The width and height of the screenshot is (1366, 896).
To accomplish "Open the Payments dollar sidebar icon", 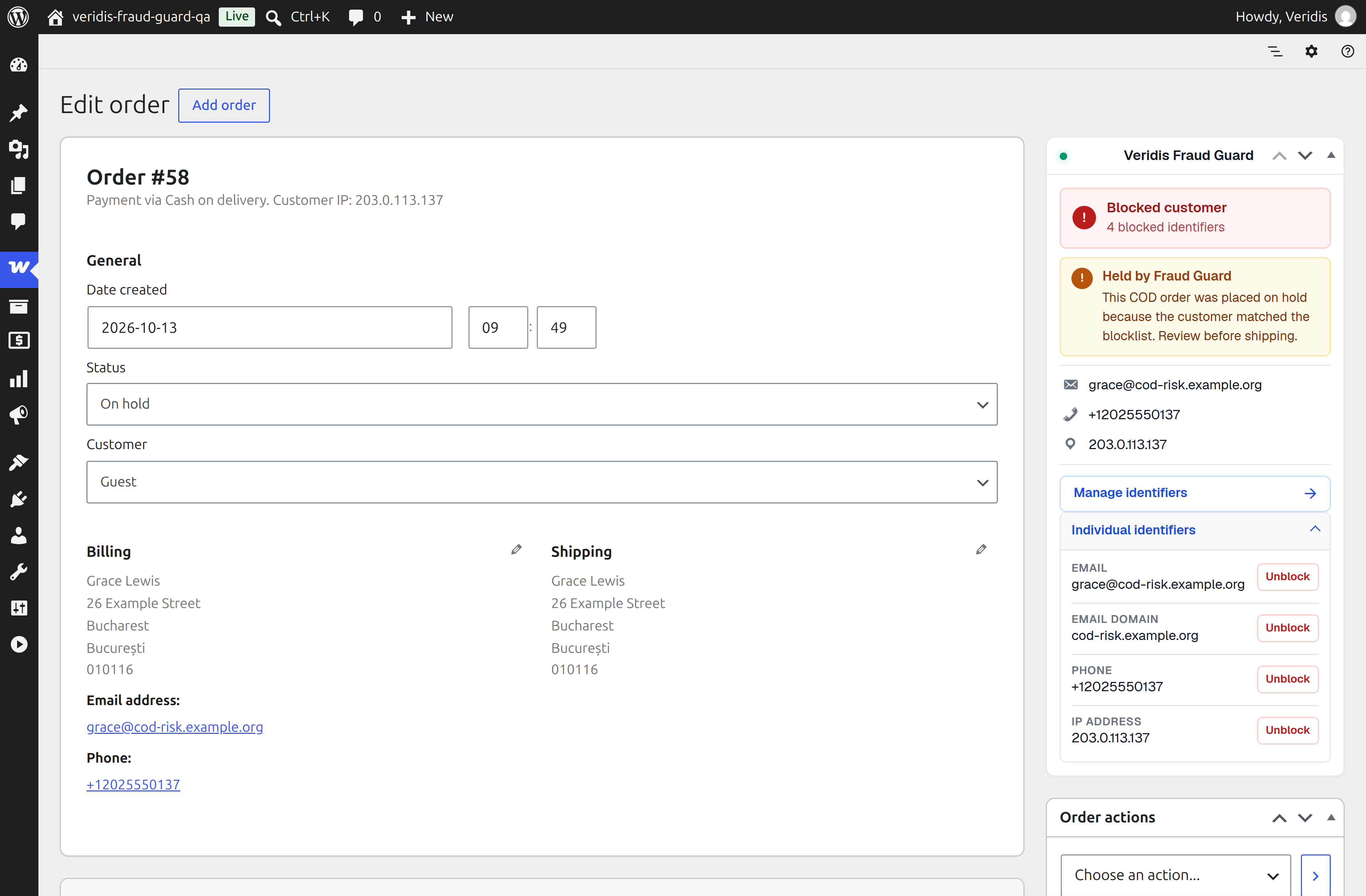I will (x=18, y=341).
